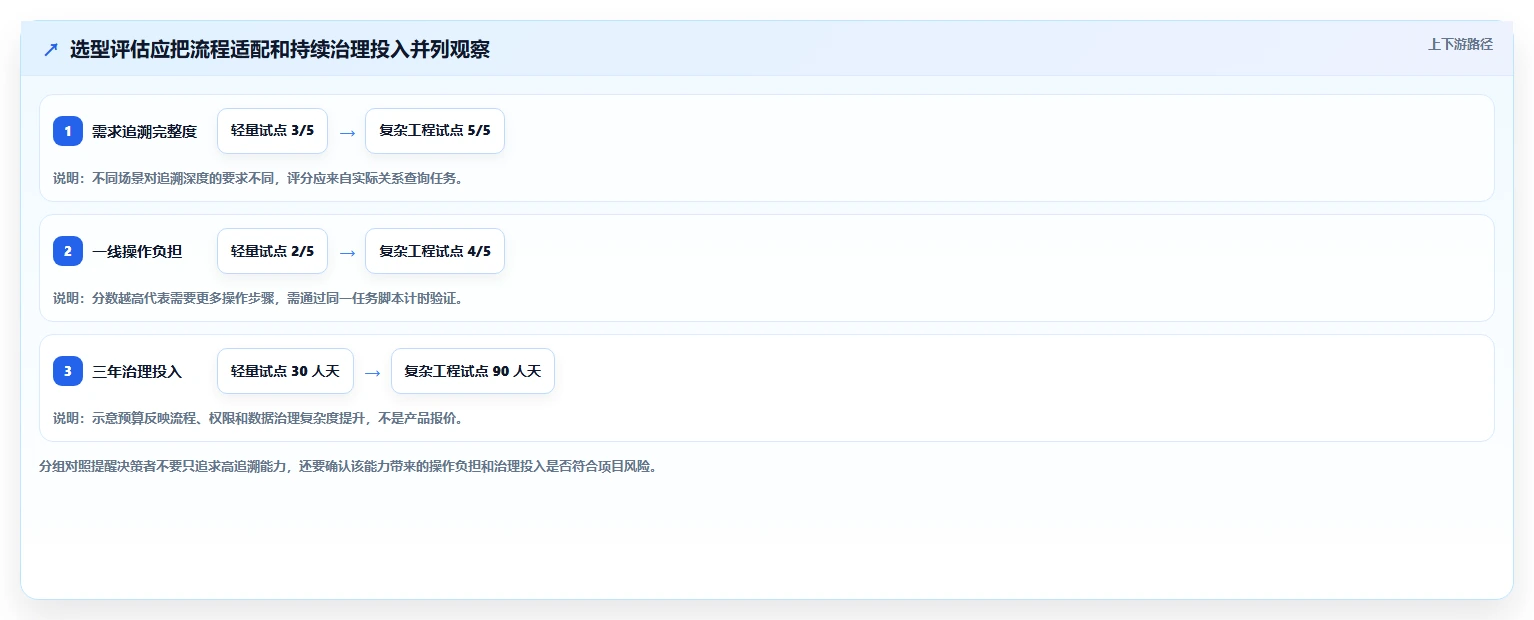1534x620 pixels.
Task: Select the 复杂工程试点 5/5 chip
Action: point(435,131)
